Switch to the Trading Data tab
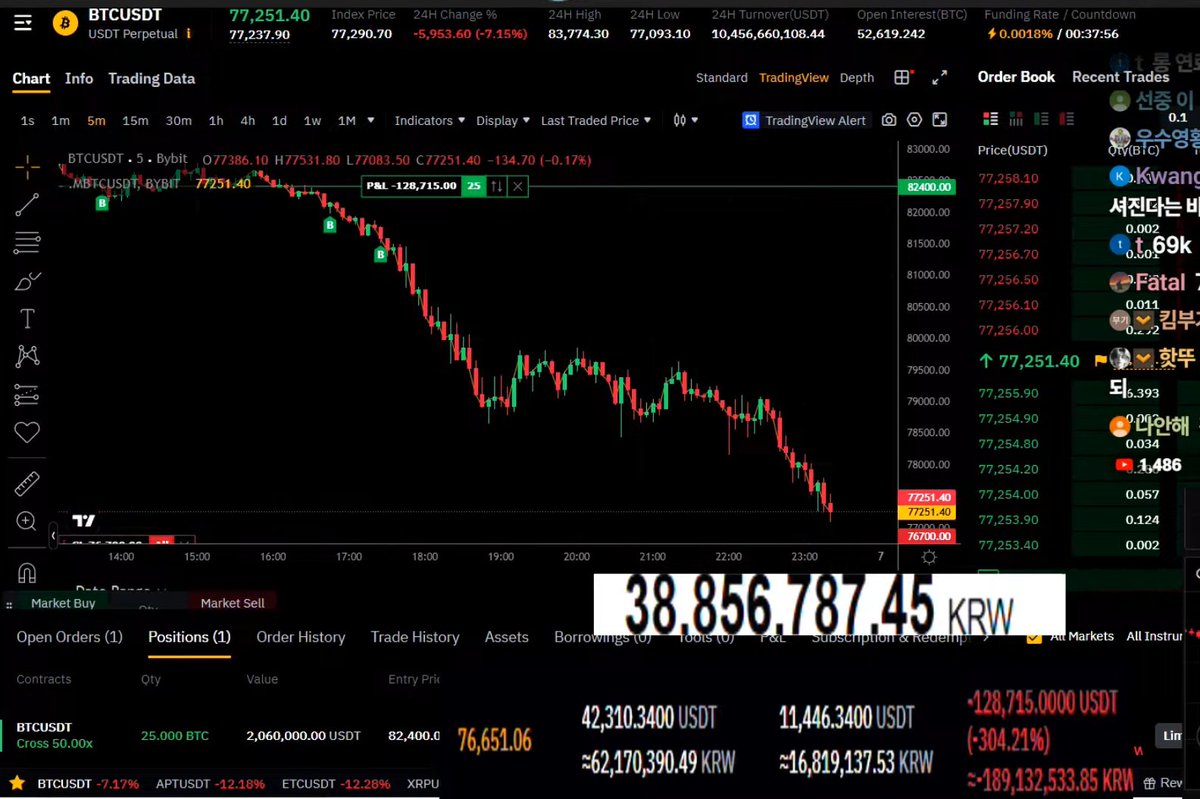This screenshot has height=799, width=1200. (x=151, y=78)
